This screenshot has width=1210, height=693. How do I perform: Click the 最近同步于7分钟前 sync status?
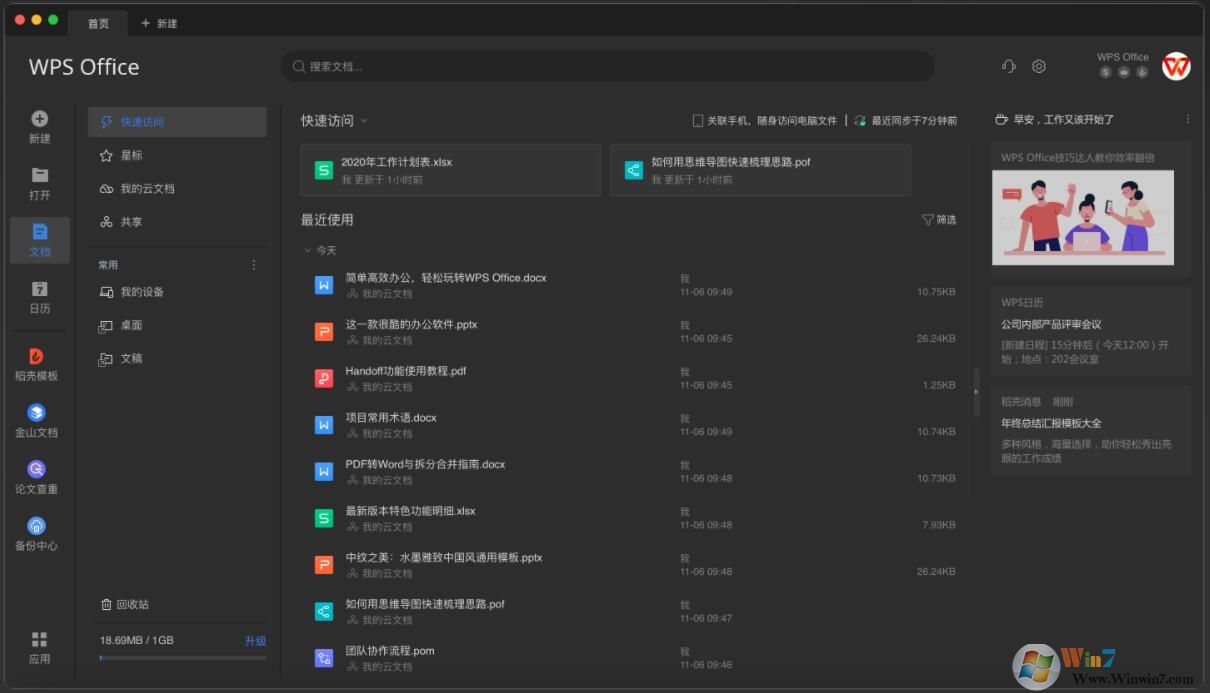(906, 120)
